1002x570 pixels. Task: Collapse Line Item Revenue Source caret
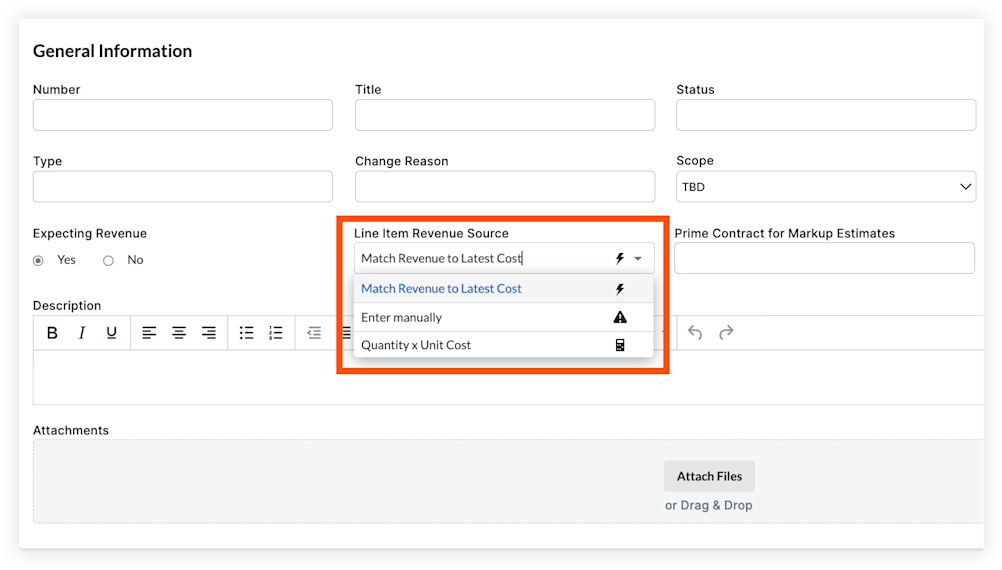[638, 259]
